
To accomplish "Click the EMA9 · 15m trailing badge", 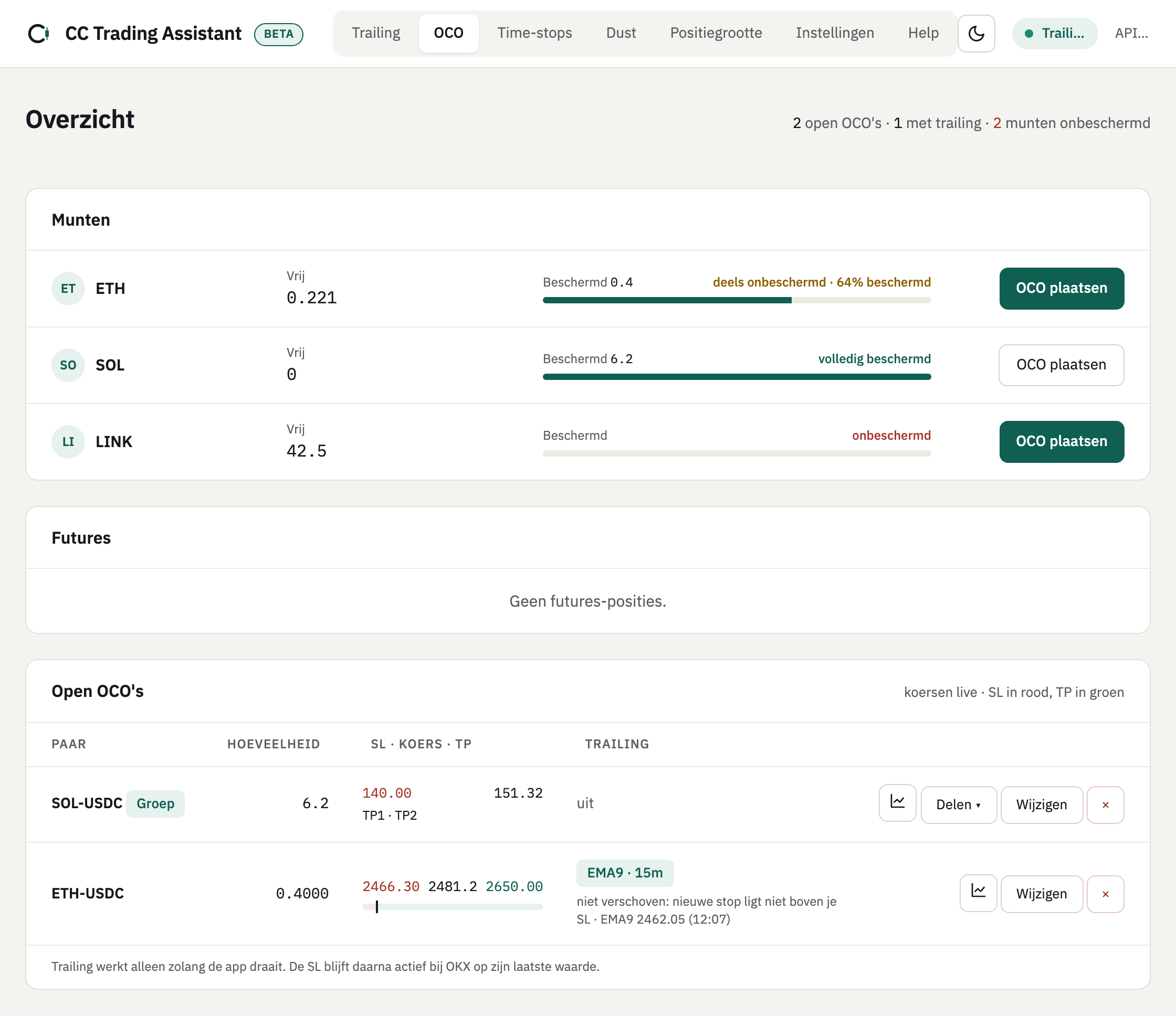I will pyautogui.click(x=625, y=873).
